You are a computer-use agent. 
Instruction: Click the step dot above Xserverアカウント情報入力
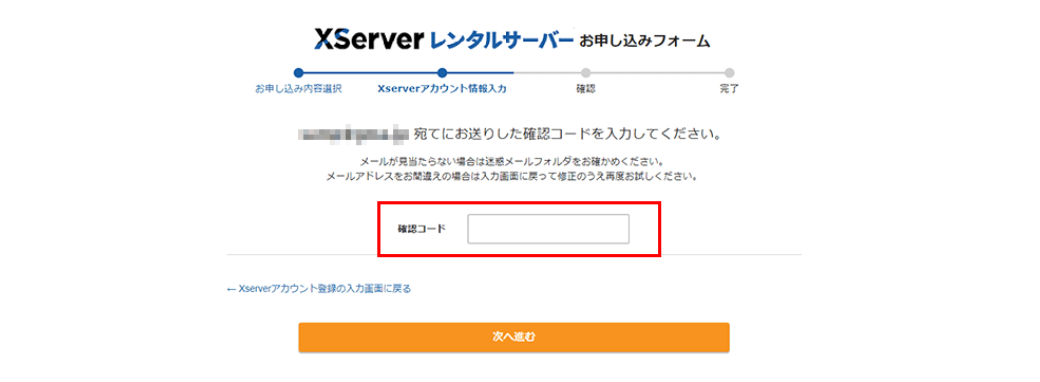pos(442,72)
